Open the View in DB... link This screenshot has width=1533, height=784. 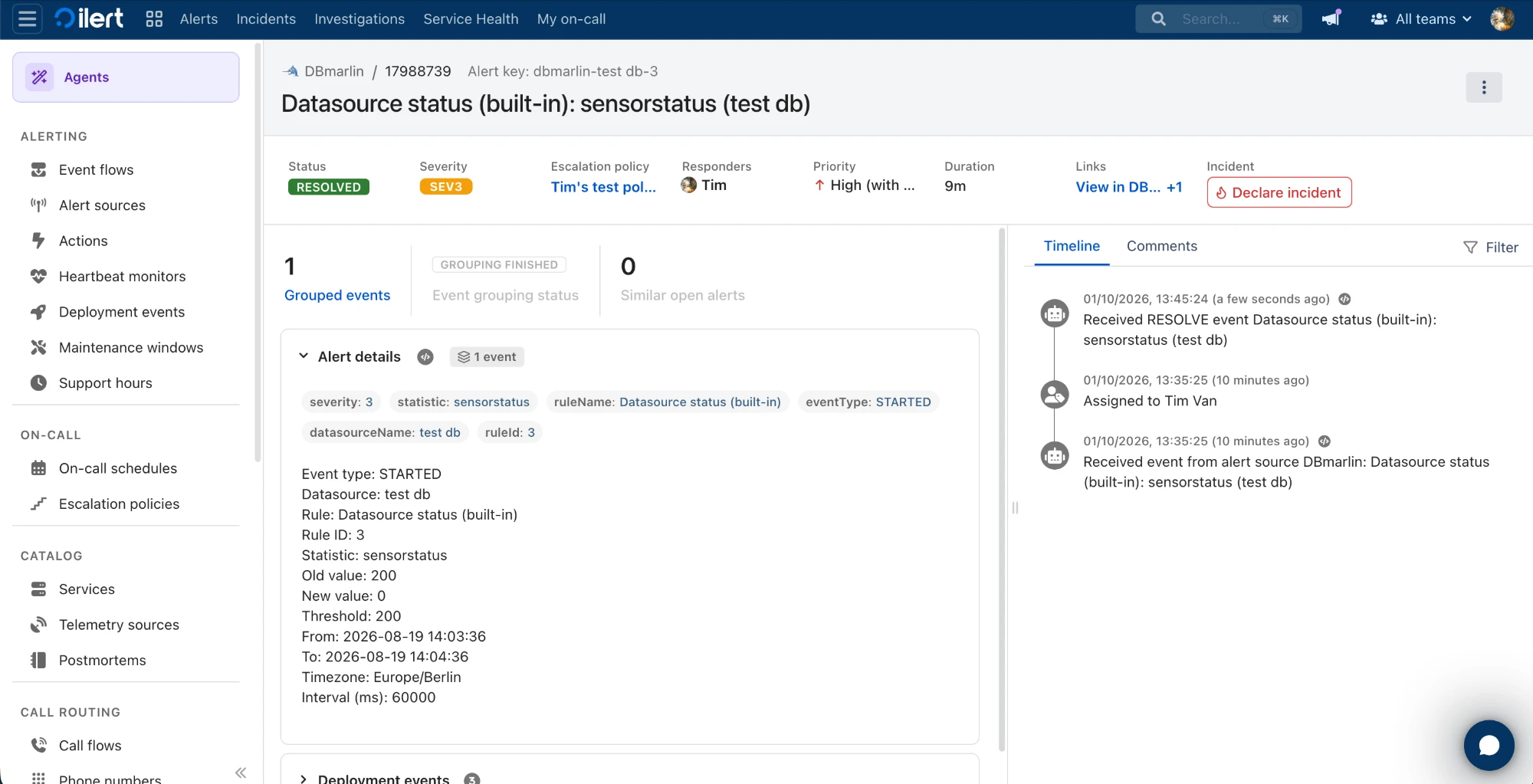click(x=1118, y=187)
